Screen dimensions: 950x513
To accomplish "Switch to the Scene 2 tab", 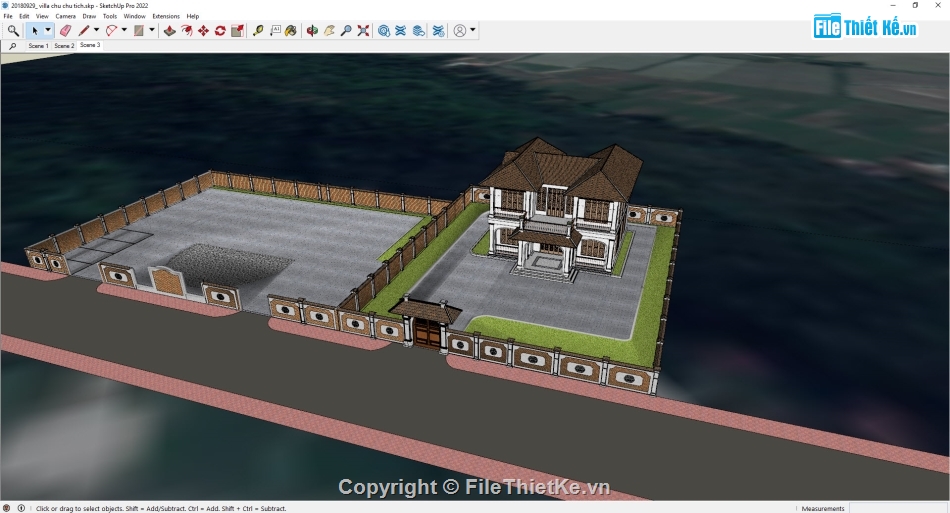I will pos(64,45).
